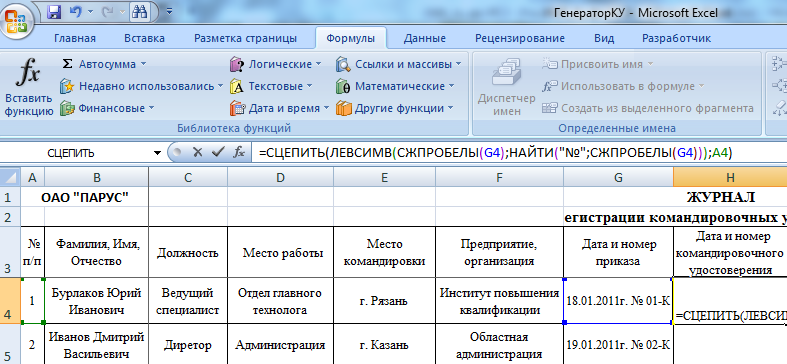Click the binoculars Find icon

pyautogui.click(x=140, y=11)
